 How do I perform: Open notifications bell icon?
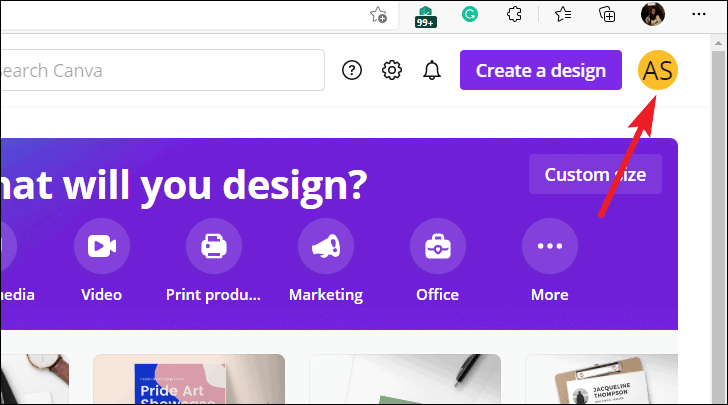pos(431,71)
